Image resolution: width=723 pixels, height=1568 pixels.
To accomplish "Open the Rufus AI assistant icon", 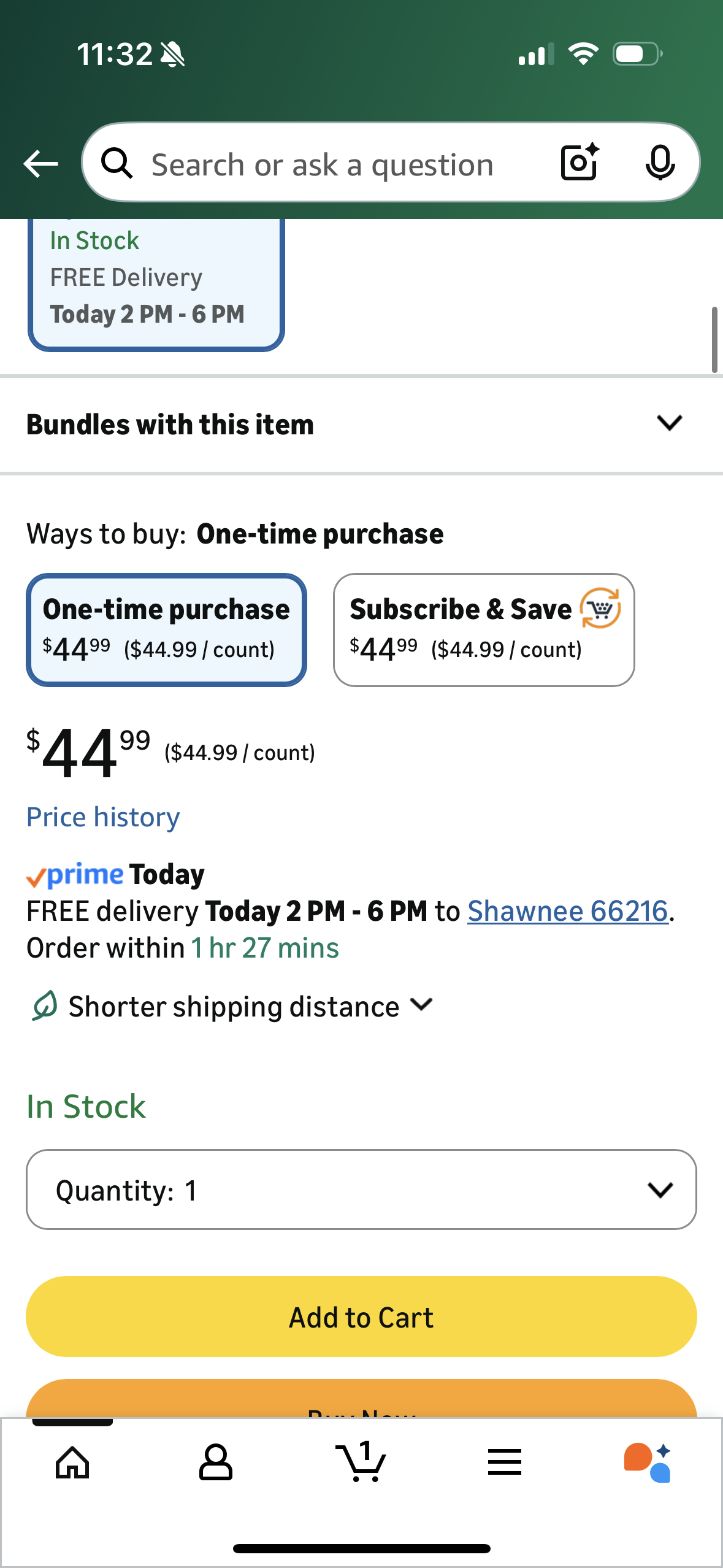I will 648,1462.
